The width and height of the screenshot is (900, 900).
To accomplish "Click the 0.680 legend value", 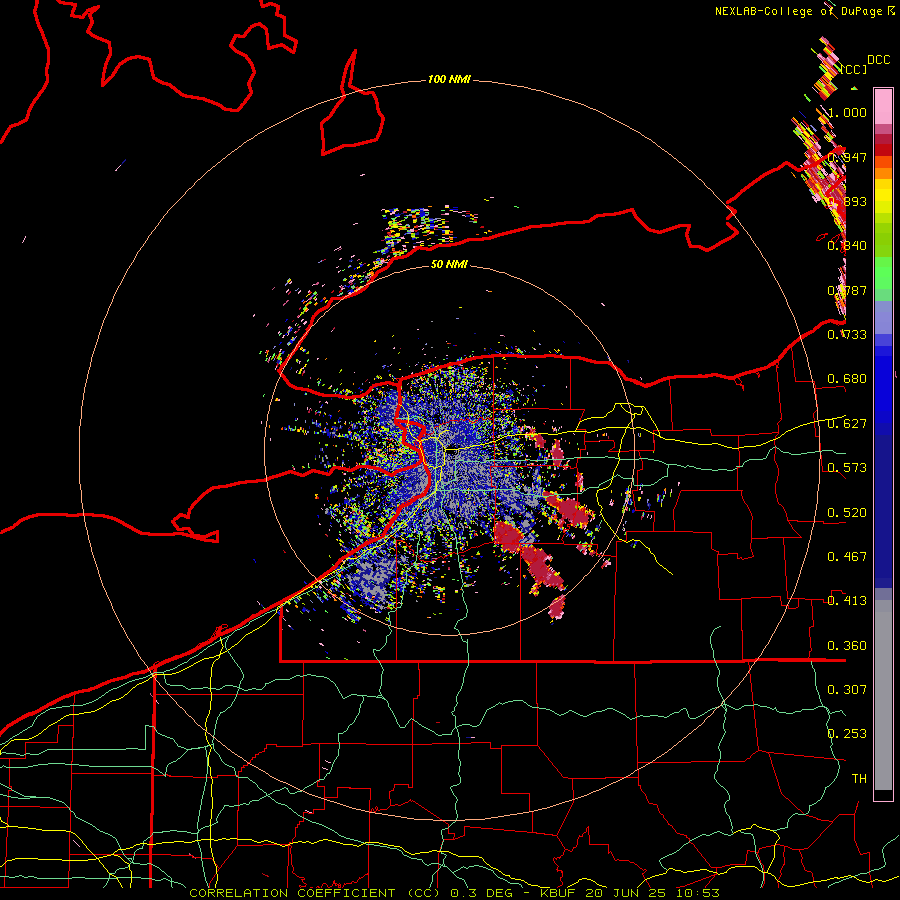I will (847, 379).
